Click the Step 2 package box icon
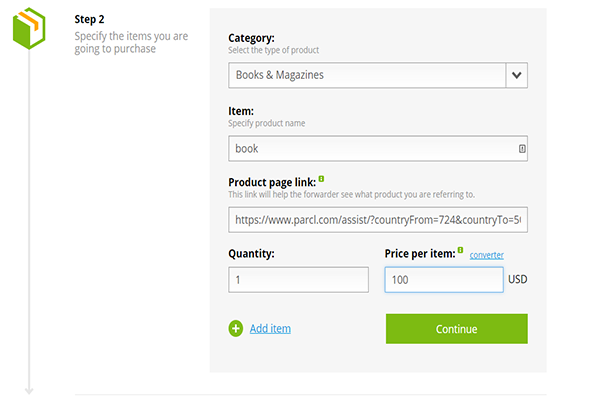 point(28,29)
